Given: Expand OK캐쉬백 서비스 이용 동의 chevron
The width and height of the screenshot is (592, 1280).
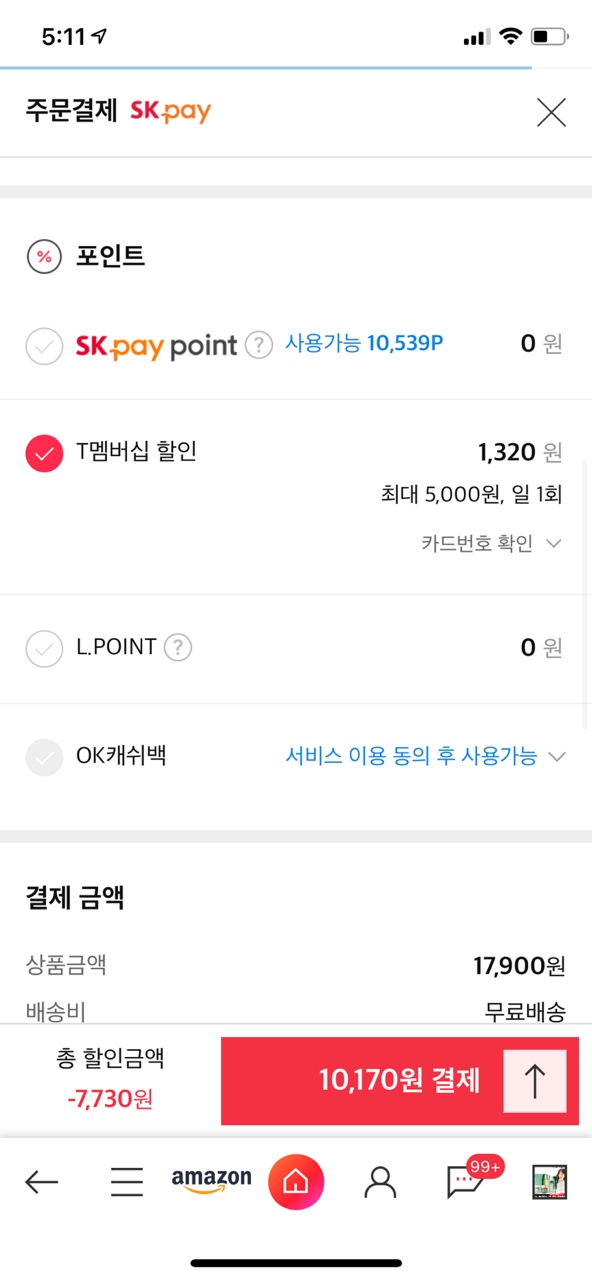Looking at the screenshot, I should coord(556,757).
